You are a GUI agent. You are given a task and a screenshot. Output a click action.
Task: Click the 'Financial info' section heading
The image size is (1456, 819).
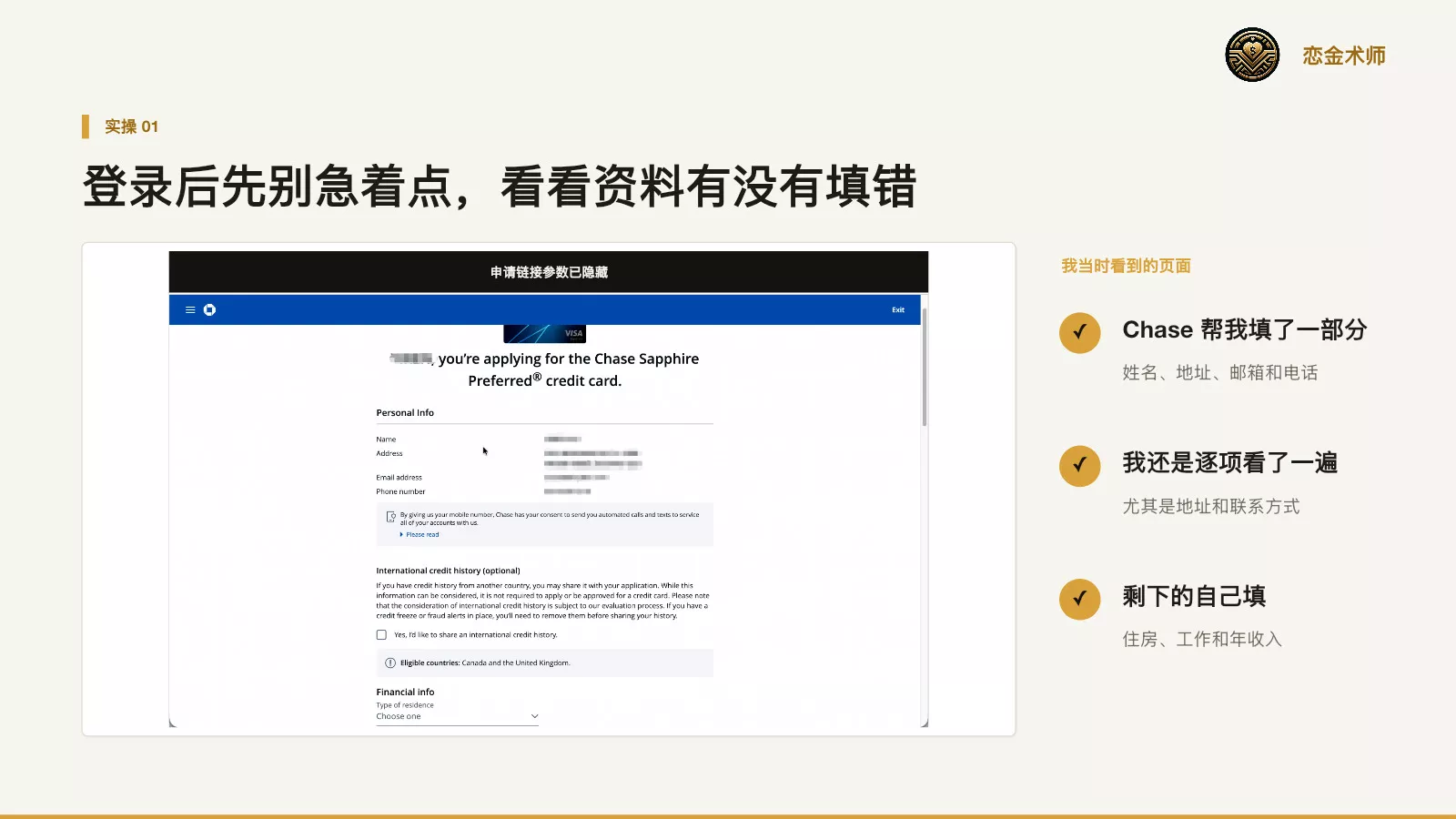point(405,693)
